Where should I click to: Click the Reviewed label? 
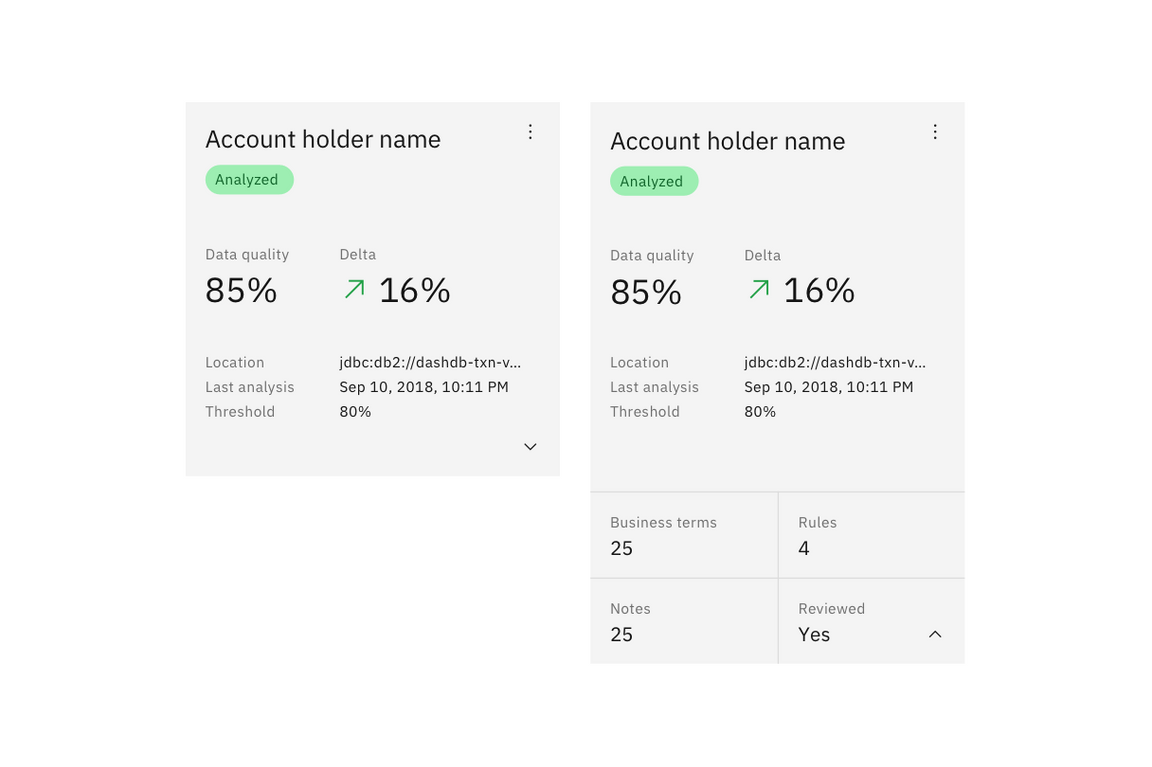(831, 608)
